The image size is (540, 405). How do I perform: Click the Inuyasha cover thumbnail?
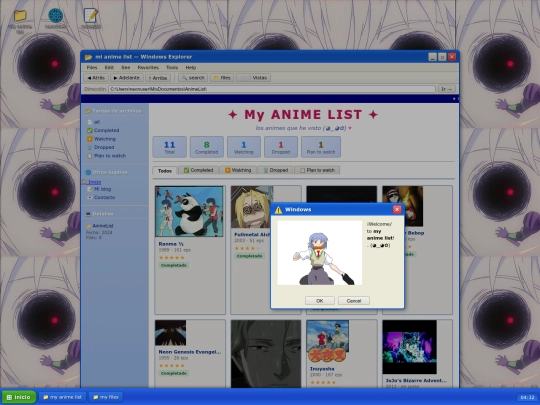(328, 341)
